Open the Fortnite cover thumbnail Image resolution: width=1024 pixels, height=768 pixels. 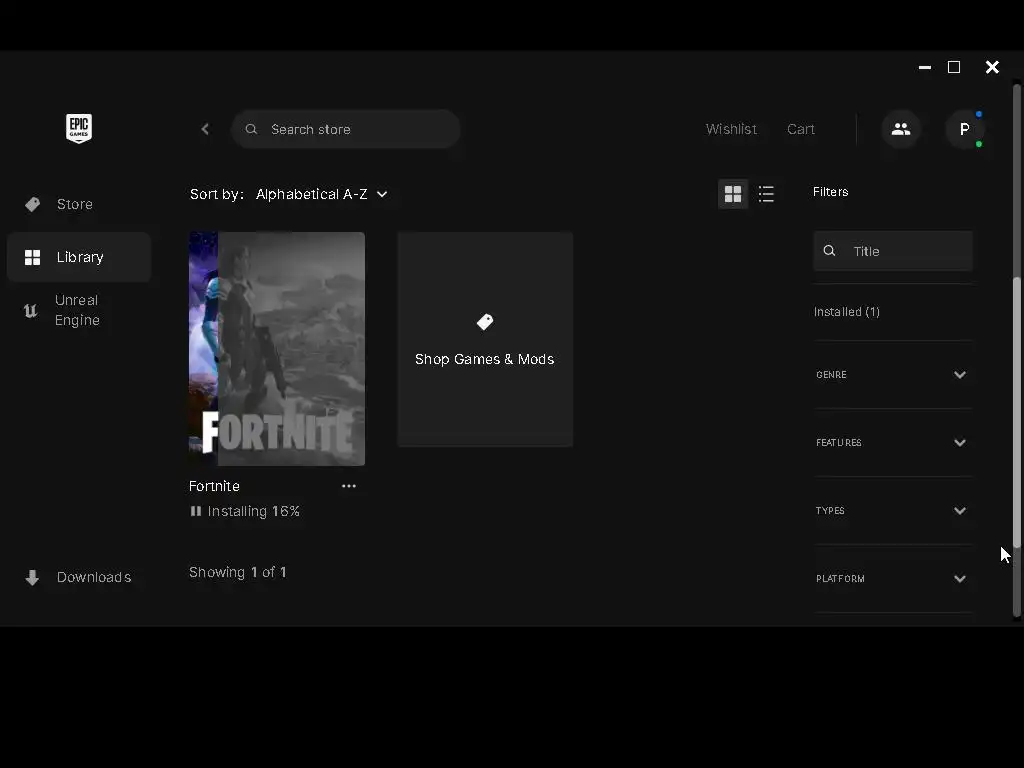[x=277, y=349]
